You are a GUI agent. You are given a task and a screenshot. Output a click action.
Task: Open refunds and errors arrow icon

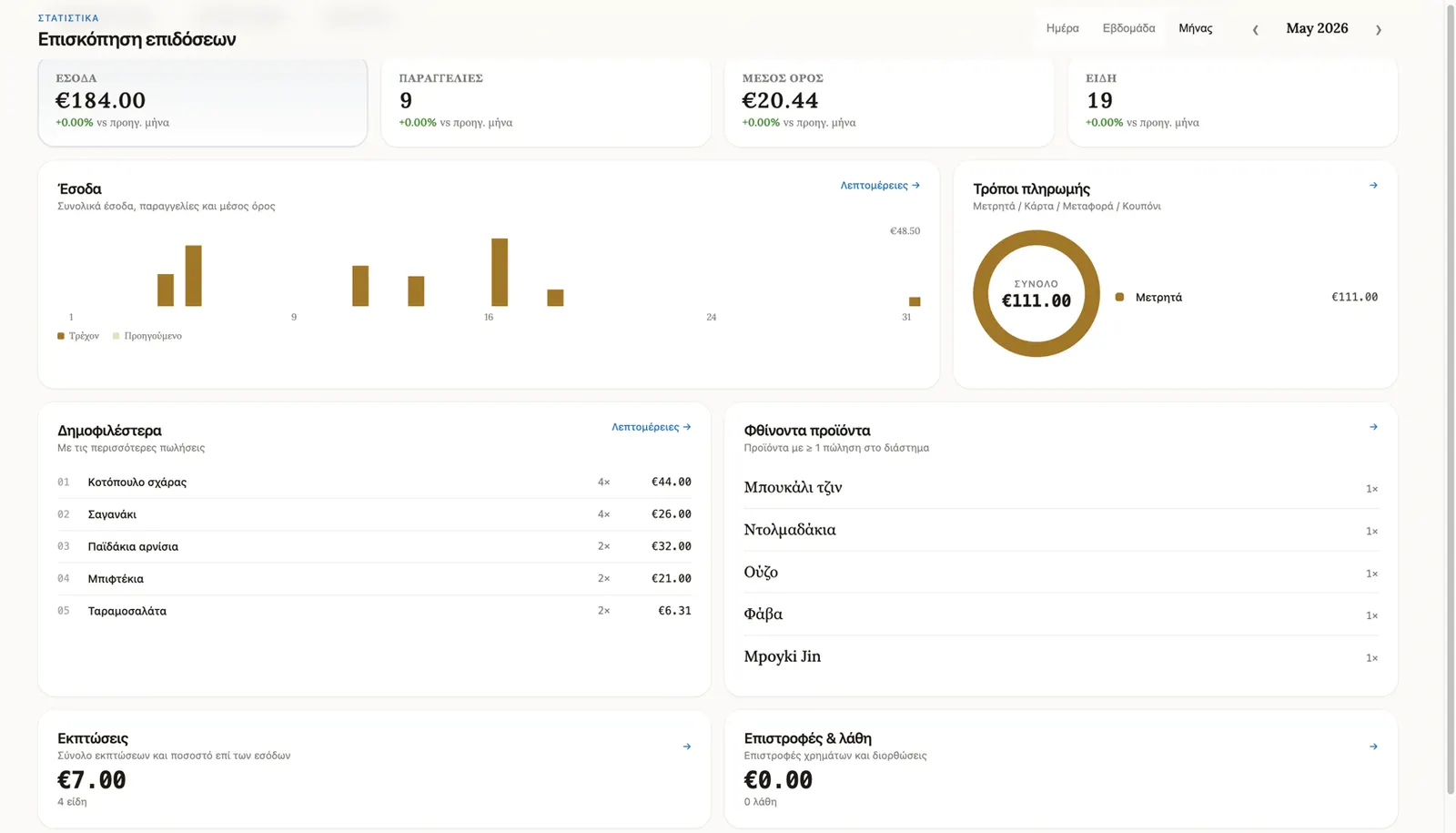tap(1373, 747)
